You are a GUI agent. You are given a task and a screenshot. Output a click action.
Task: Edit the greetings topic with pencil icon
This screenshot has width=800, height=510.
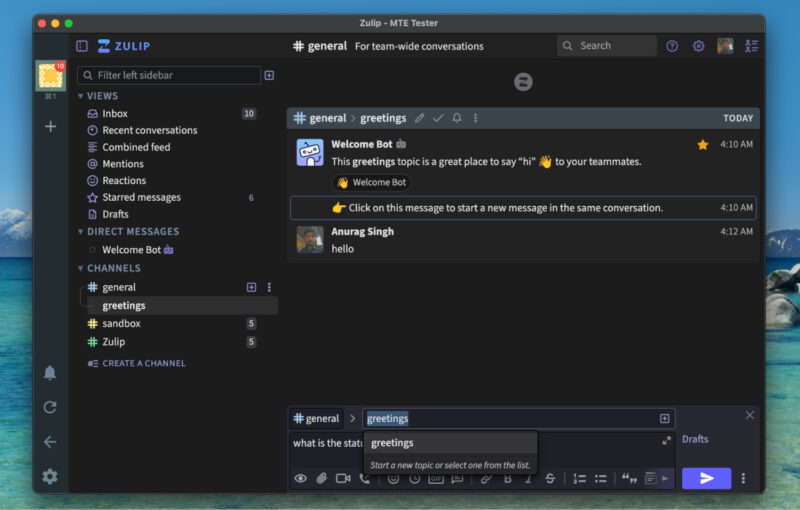coord(420,118)
